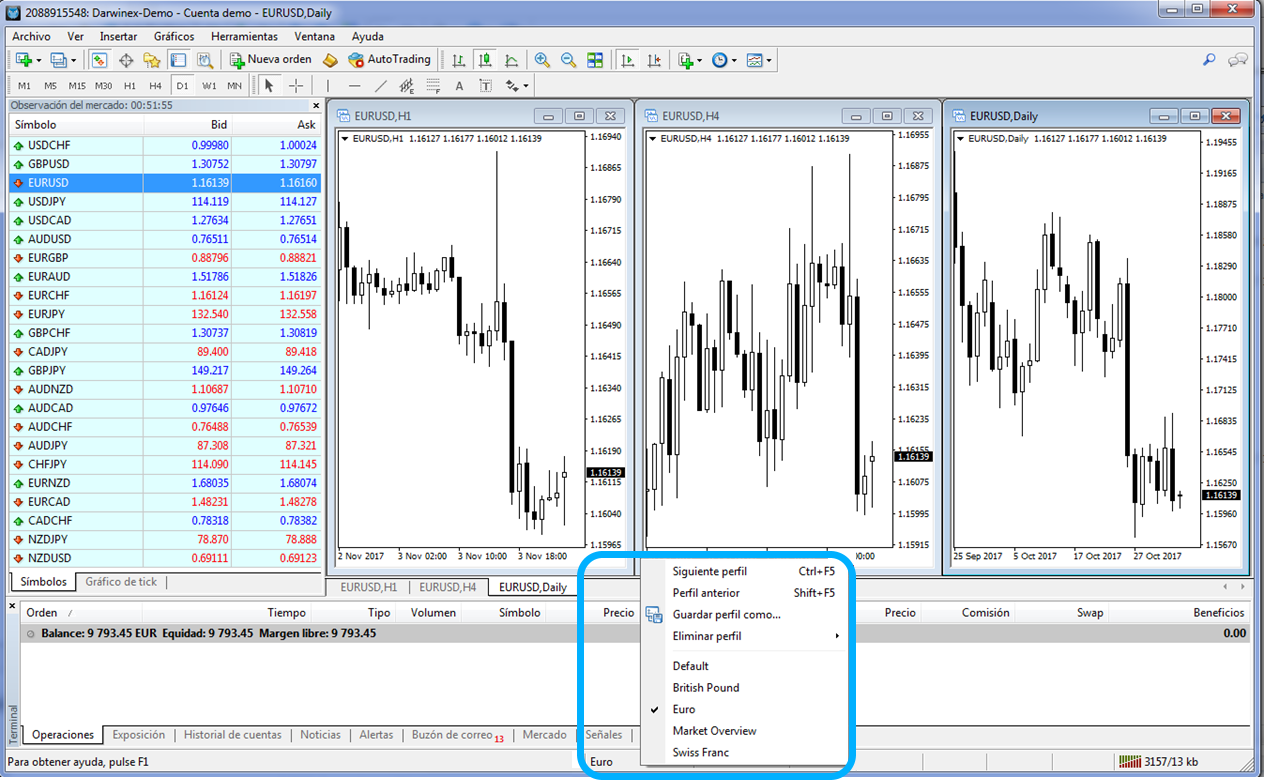Switch to line chart view
The height and width of the screenshot is (780, 1264).
(x=512, y=59)
